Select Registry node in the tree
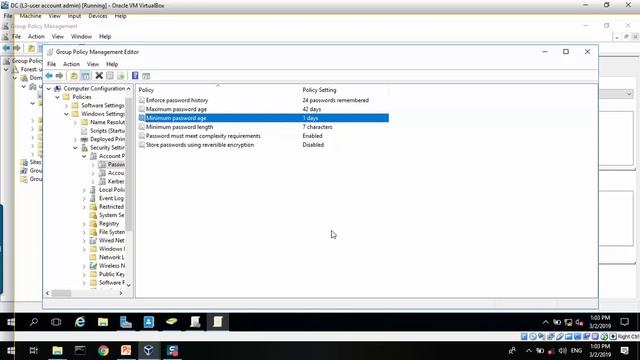Viewport: 640px width, 360px height. tap(109, 224)
